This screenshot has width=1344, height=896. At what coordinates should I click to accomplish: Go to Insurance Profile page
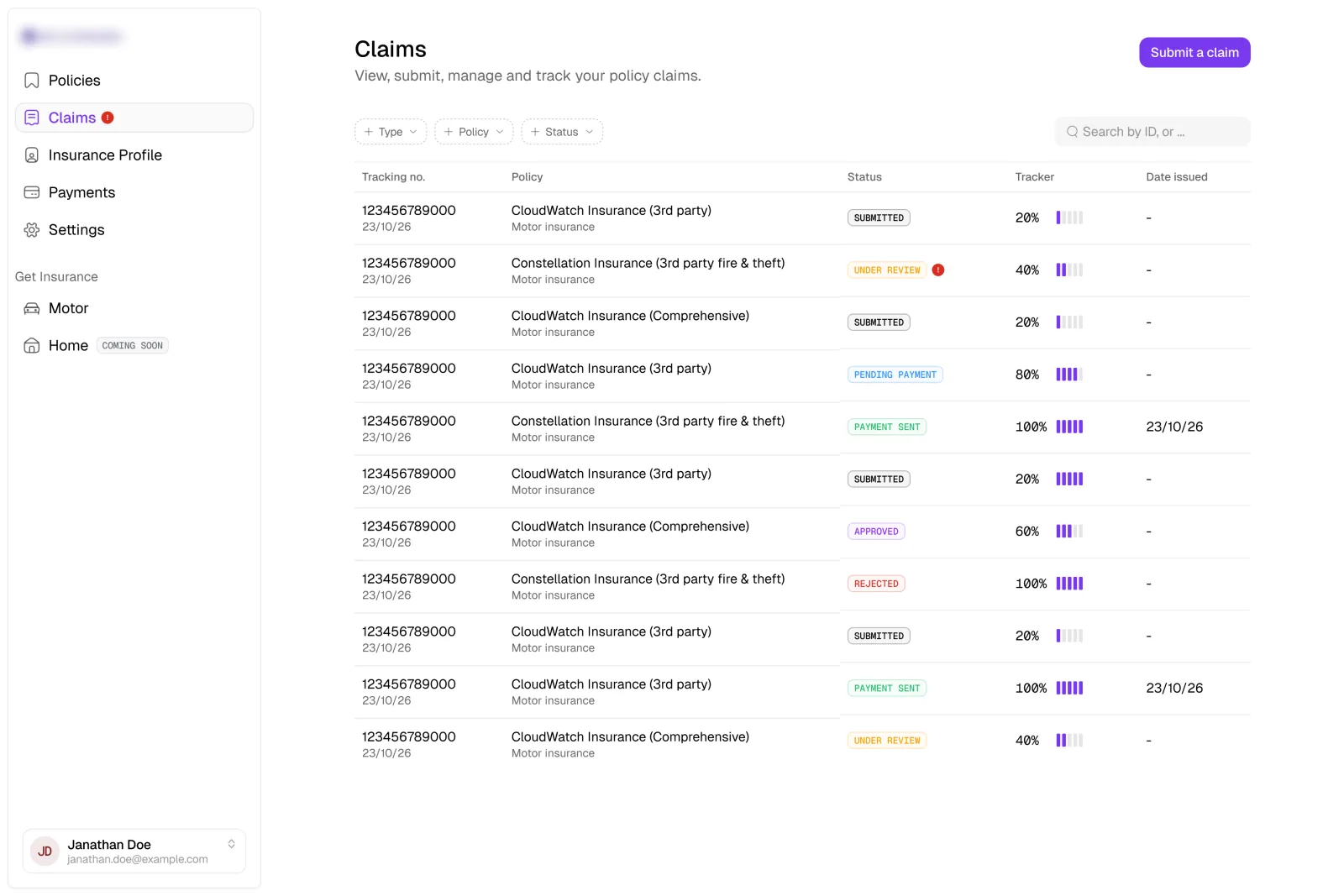pos(134,155)
